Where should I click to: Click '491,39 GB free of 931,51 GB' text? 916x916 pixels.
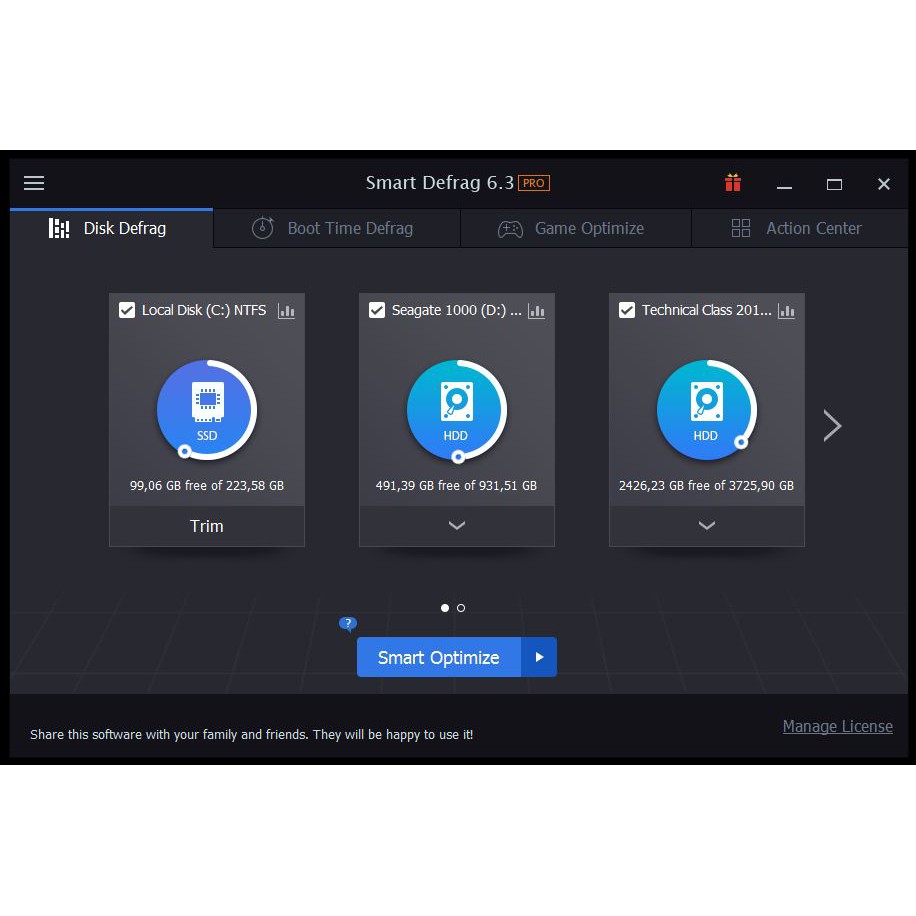[456, 485]
